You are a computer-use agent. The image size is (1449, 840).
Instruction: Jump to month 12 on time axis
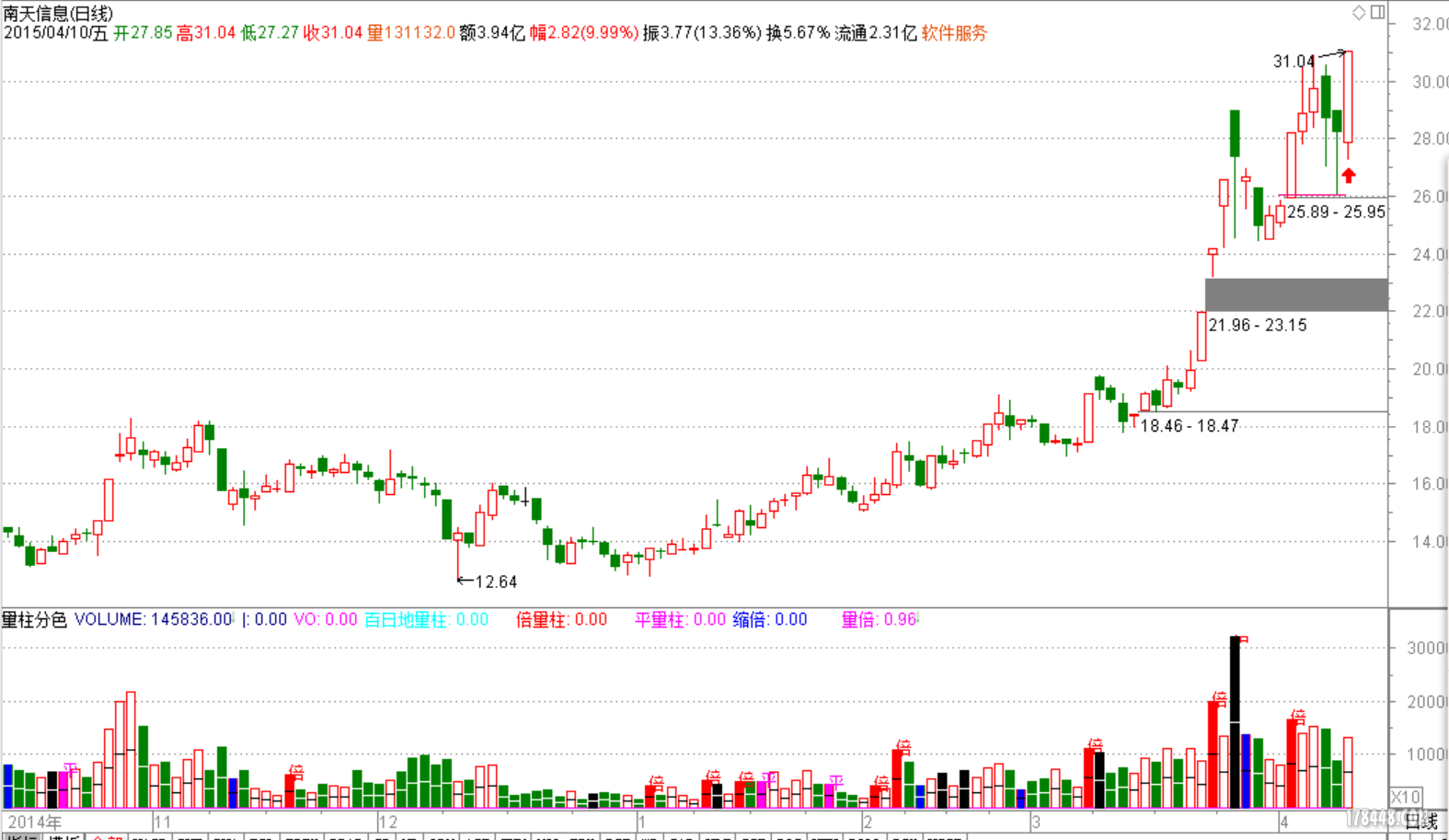388,822
